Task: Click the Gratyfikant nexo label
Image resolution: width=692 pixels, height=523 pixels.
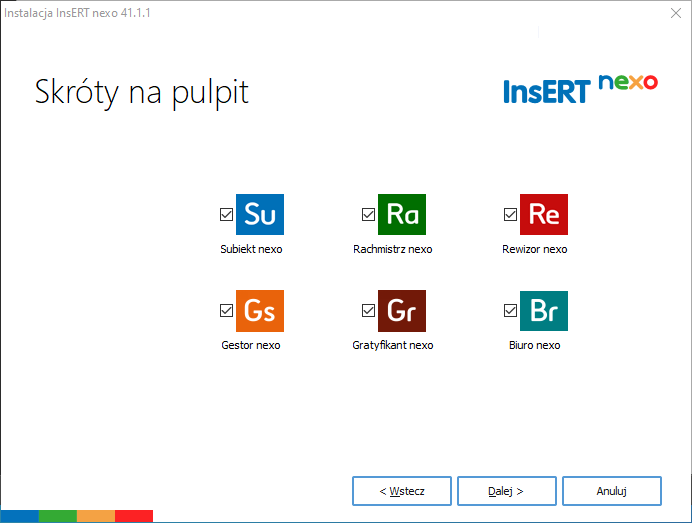Action: coord(393,345)
